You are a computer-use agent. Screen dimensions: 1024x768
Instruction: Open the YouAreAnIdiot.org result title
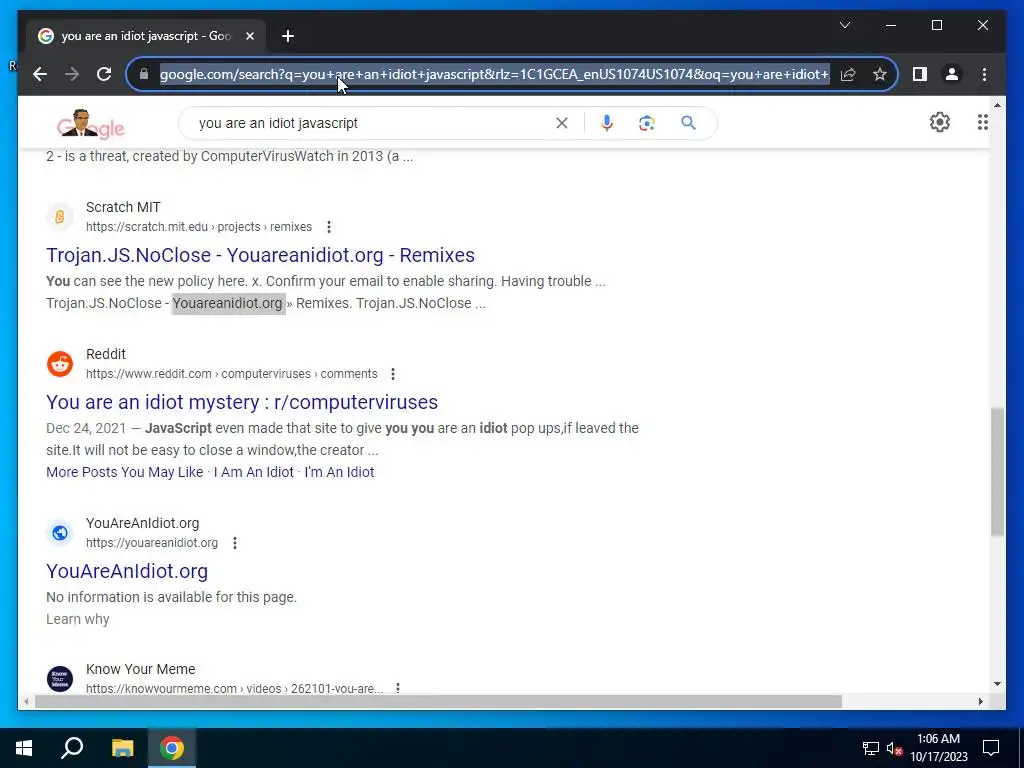click(x=127, y=571)
